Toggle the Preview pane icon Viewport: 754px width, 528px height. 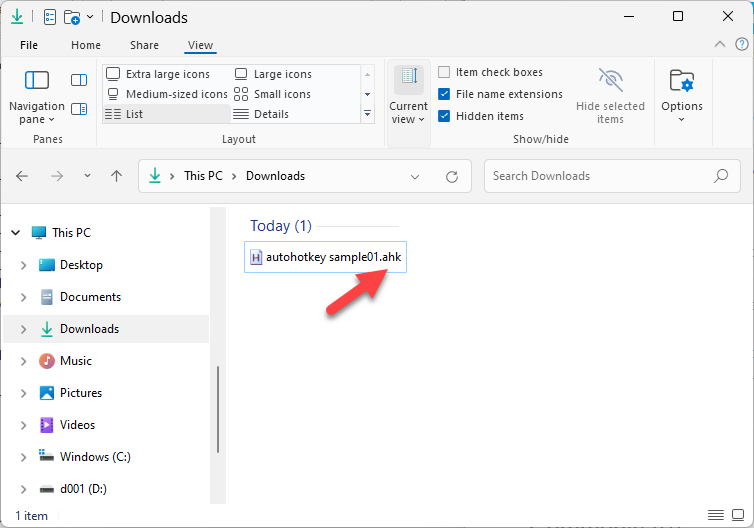[x=79, y=80]
